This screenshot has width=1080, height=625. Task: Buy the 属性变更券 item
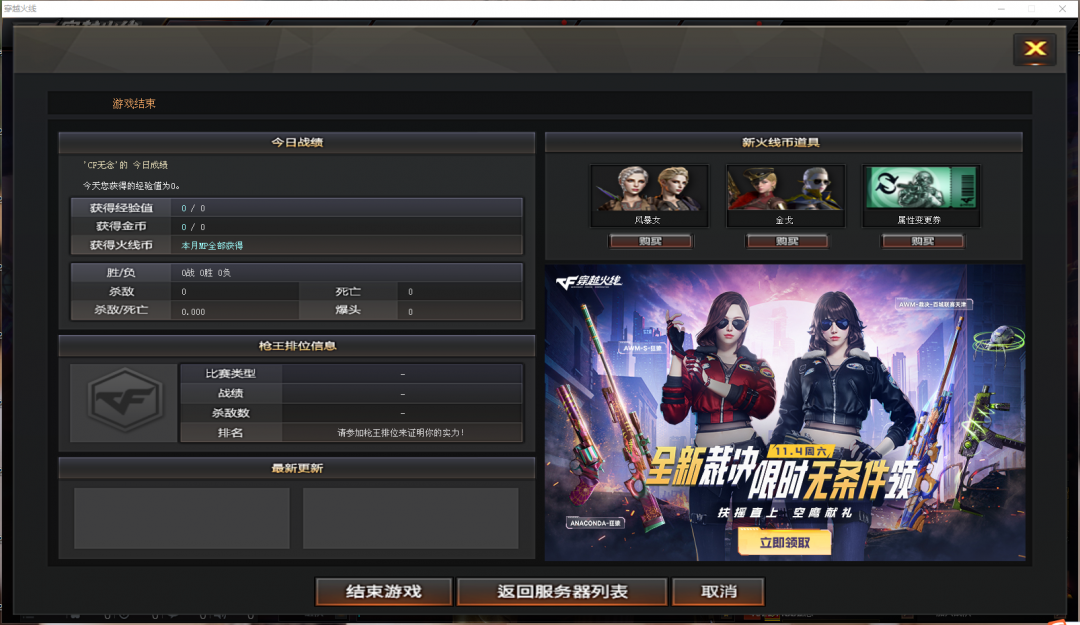[x=922, y=241]
